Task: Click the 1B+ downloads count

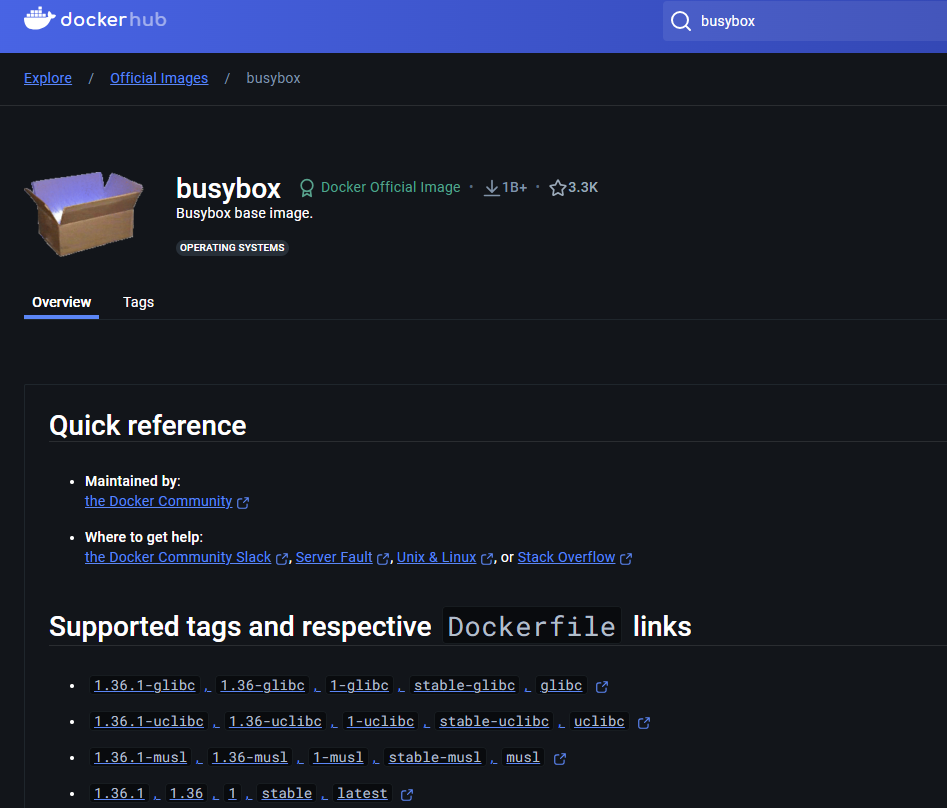Action: [515, 188]
